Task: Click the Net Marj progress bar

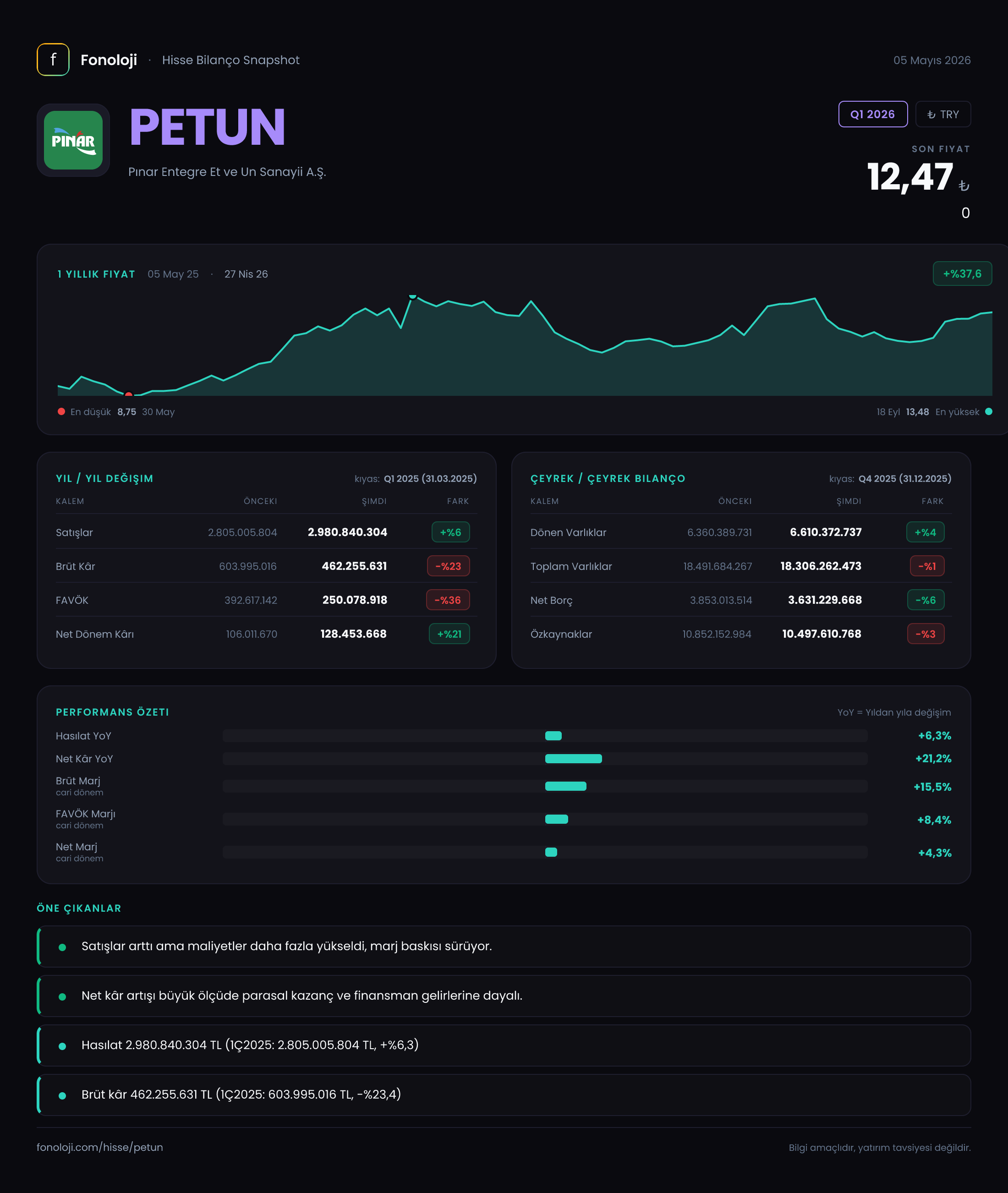Action: 545,852
